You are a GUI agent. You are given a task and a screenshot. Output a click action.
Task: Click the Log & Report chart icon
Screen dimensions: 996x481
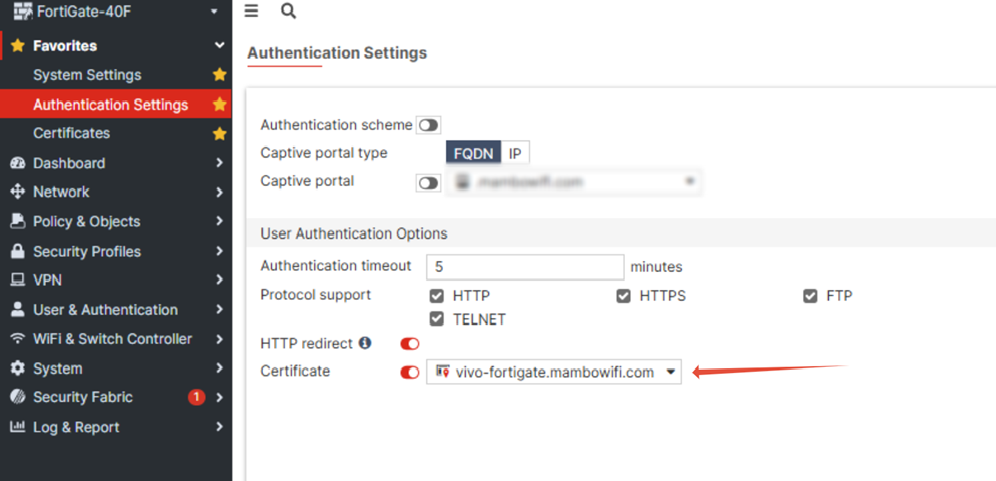[x=17, y=427]
